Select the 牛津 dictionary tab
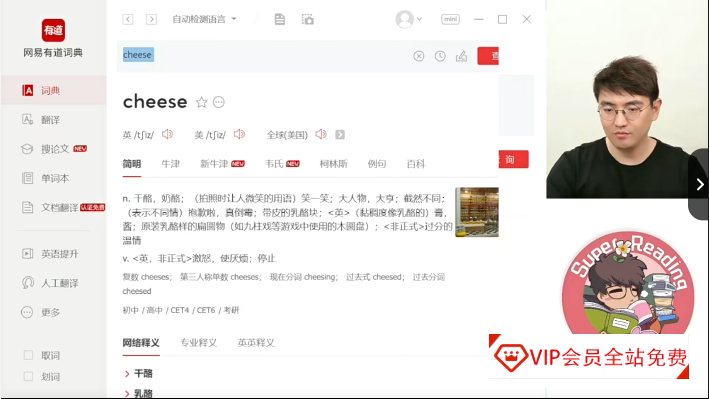 click(x=171, y=164)
